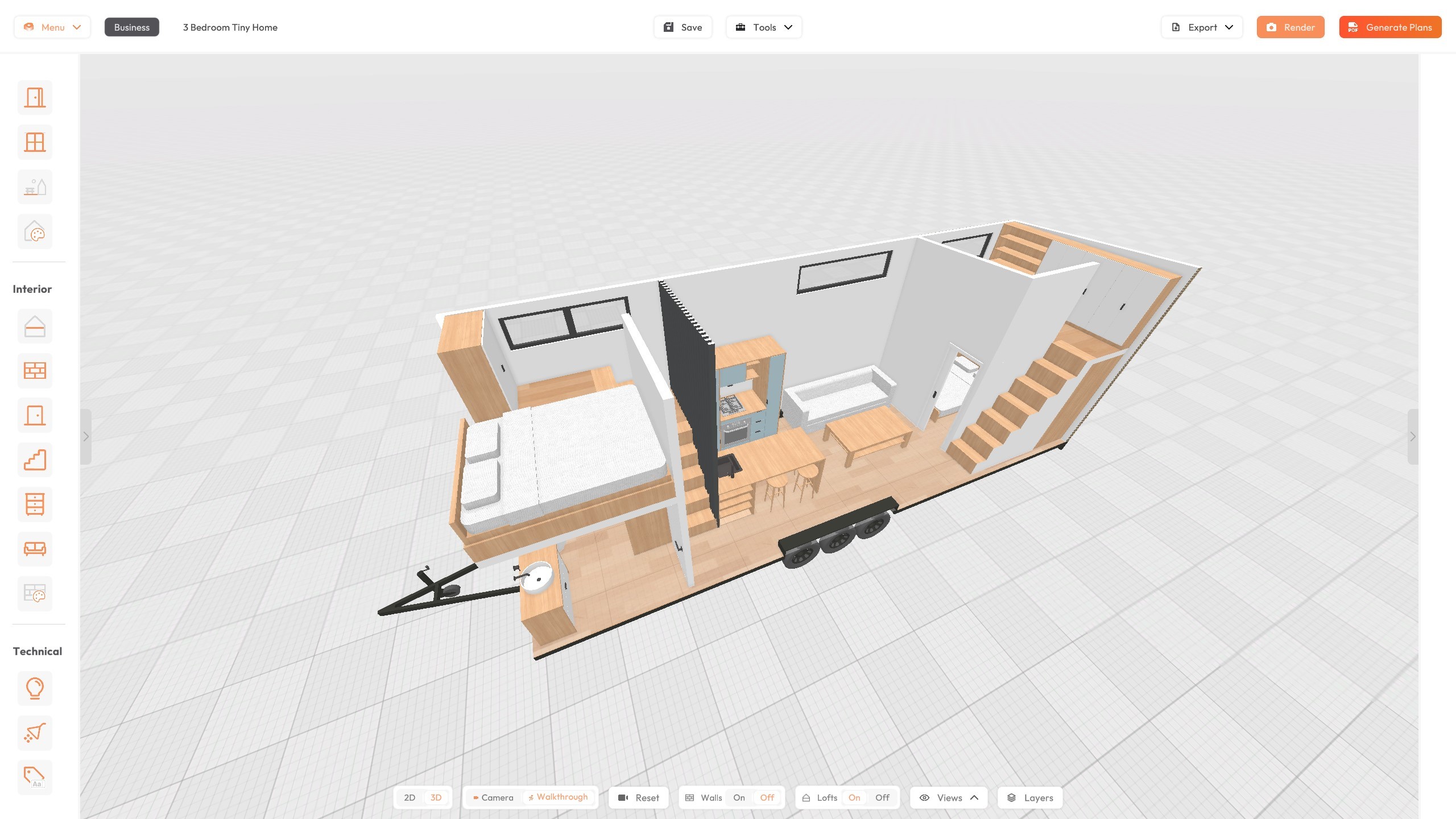Collapse the left sidebar with the arrow
The height and width of the screenshot is (819, 1456).
86,437
